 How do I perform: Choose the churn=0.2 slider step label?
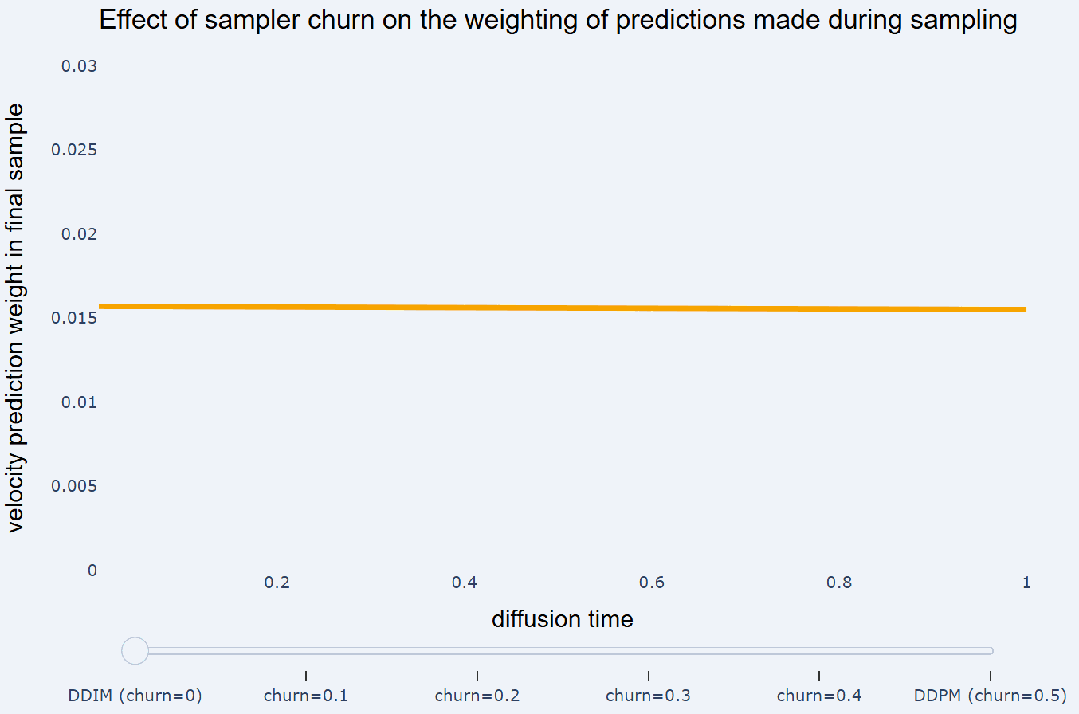coord(477,695)
